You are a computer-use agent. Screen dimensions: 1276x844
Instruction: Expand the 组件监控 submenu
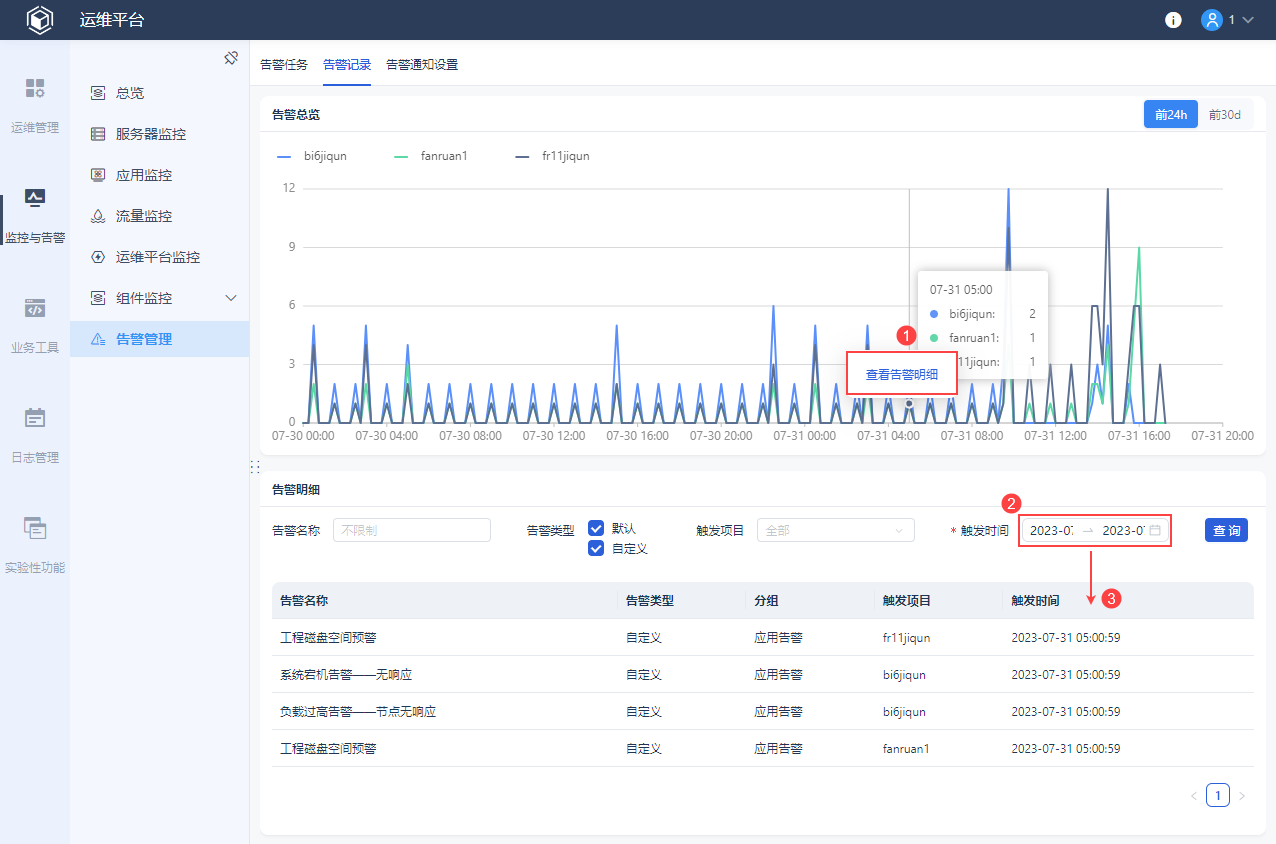(x=231, y=298)
